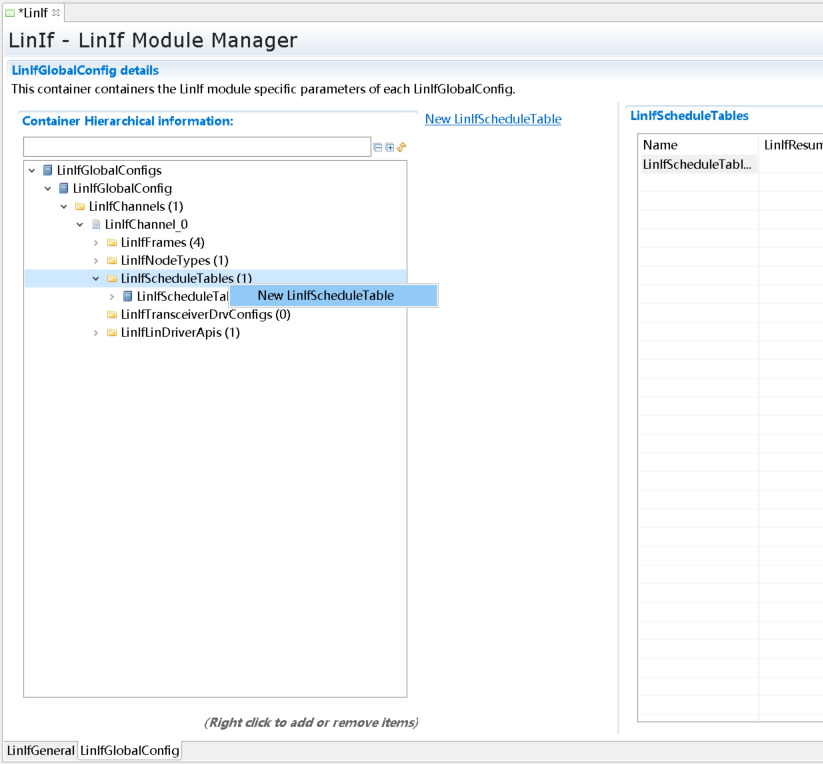Collapse the LinIfScheduleTables tree node

tap(96, 279)
